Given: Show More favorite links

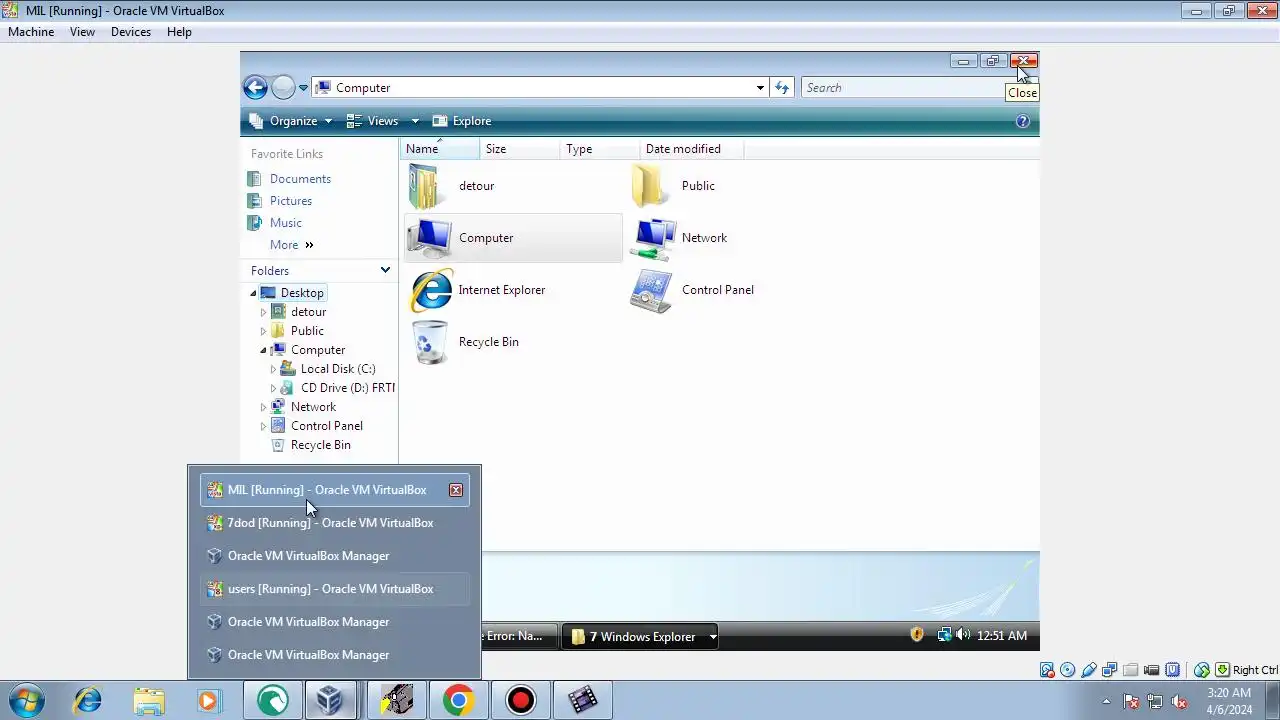Looking at the screenshot, I should [291, 245].
